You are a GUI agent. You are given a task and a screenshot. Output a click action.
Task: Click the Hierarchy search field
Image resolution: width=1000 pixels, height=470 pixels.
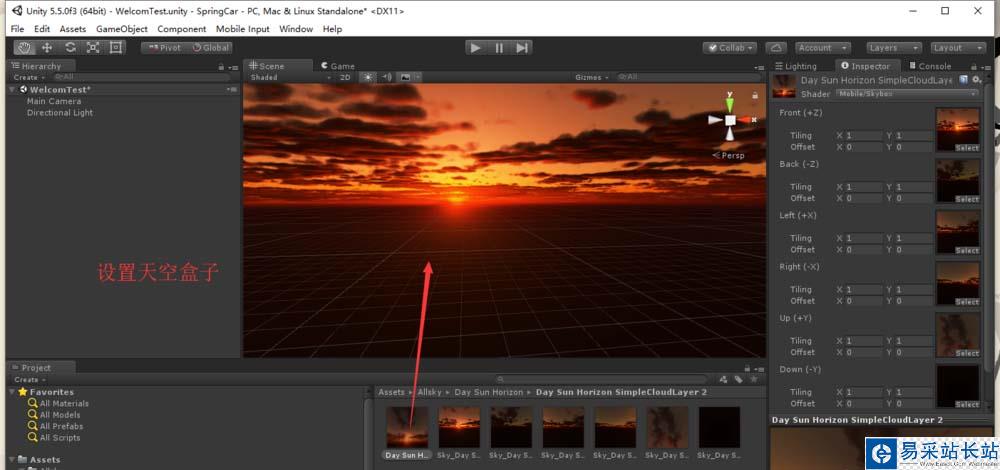pos(142,77)
